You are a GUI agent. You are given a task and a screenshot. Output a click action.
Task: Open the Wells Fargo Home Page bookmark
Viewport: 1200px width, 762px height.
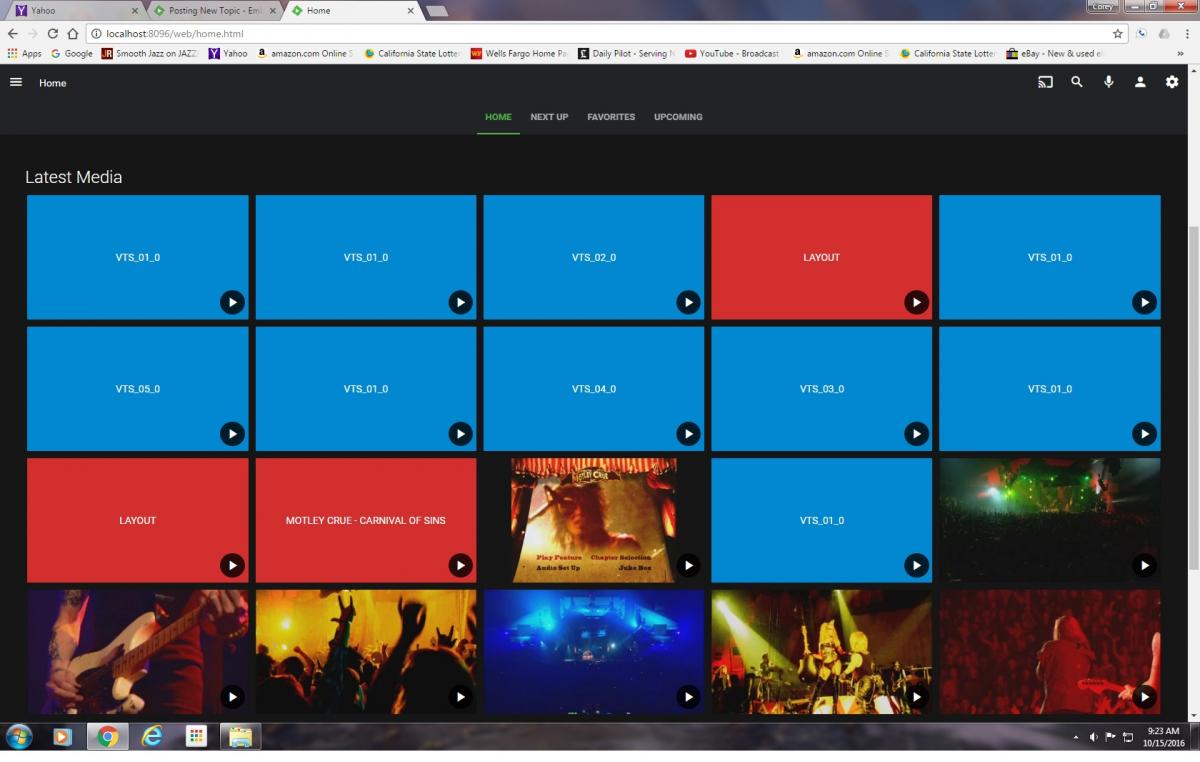click(x=519, y=54)
